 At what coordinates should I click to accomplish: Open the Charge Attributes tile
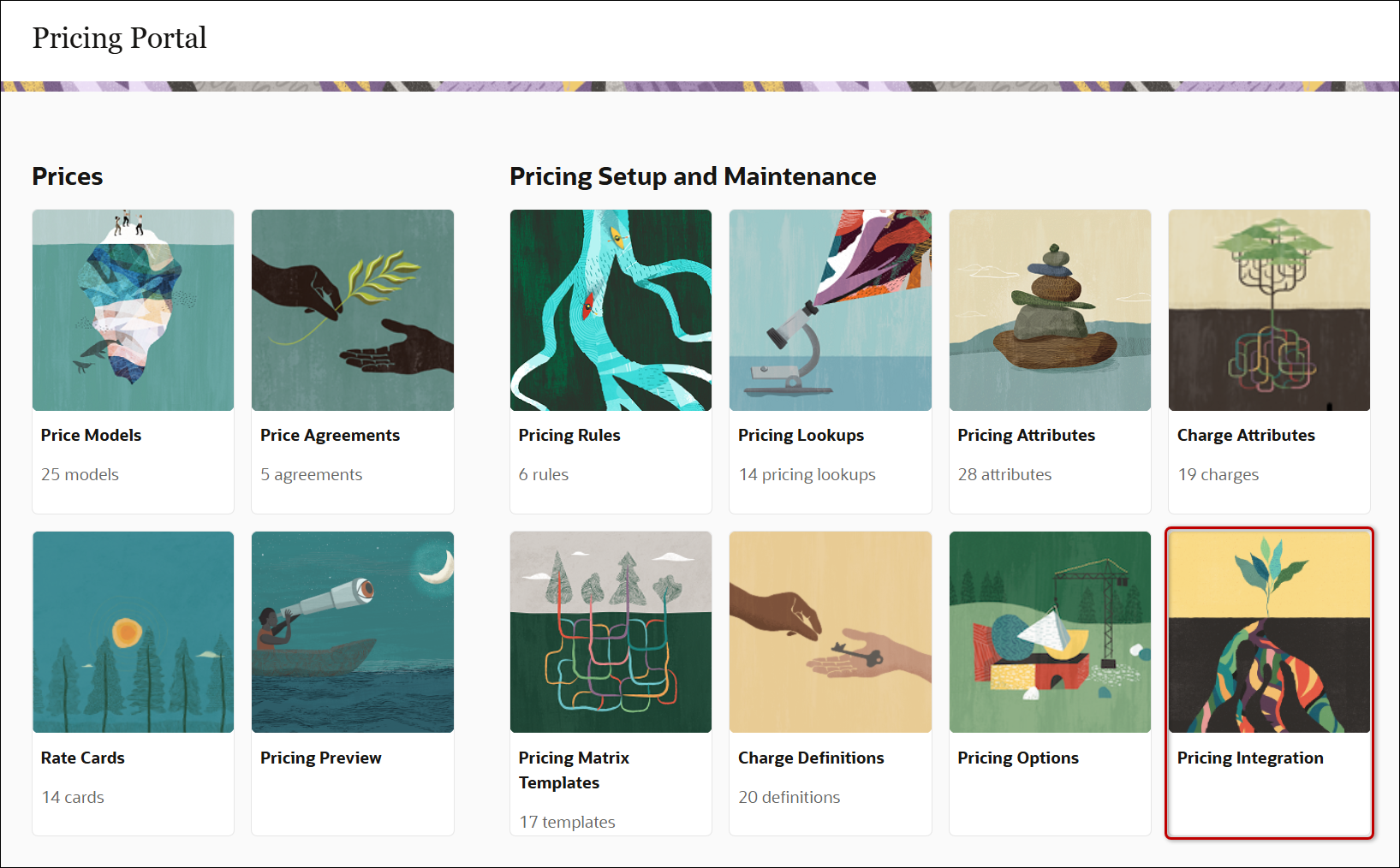(x=1269, y=310)
